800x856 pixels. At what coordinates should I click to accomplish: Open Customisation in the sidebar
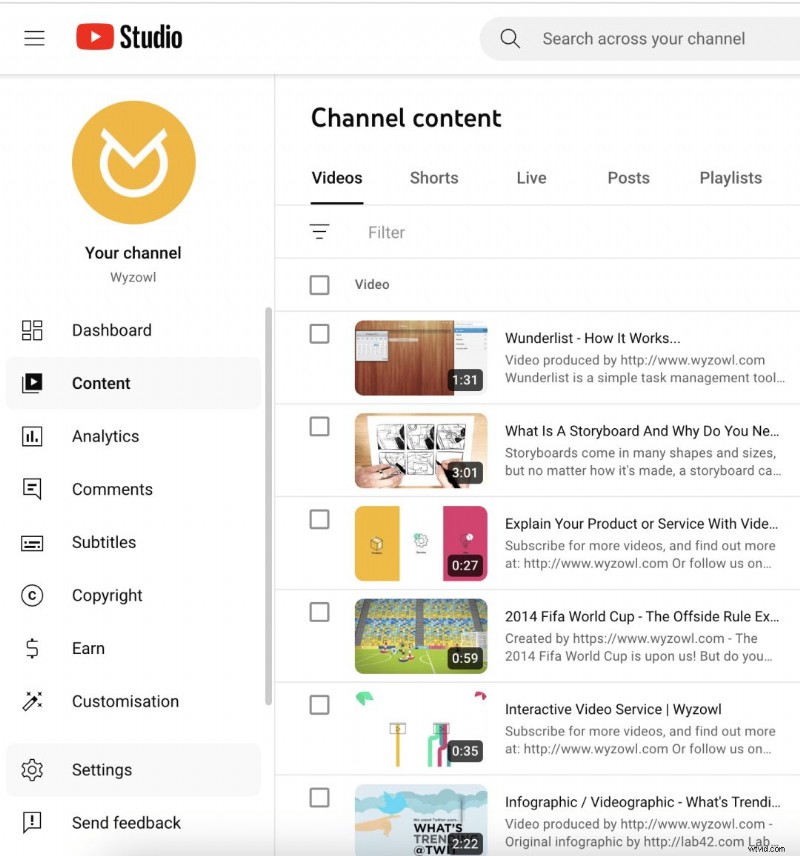(133, 702)
